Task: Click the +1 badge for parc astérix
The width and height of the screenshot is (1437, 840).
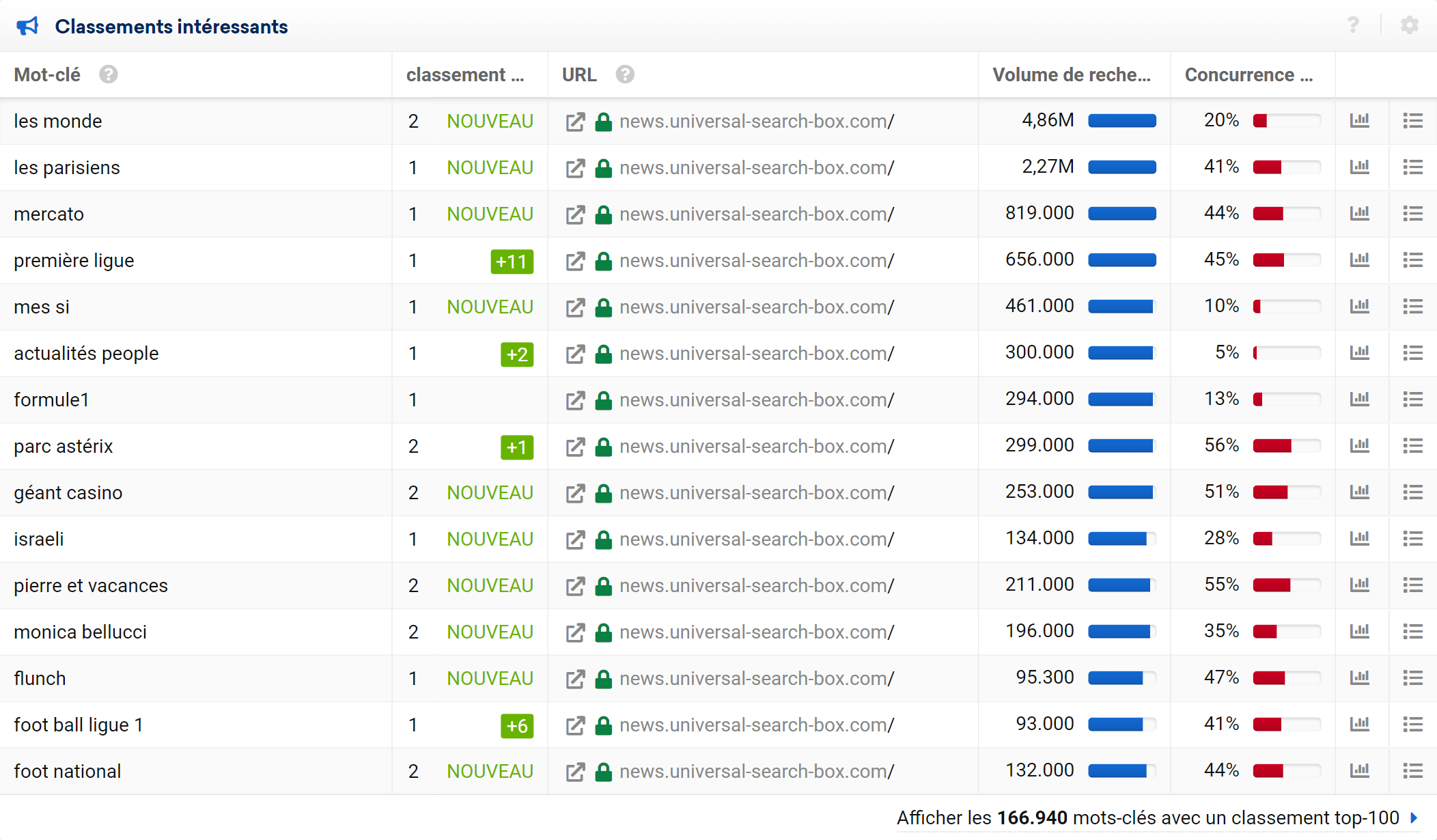Action: (x=517, y=447)
